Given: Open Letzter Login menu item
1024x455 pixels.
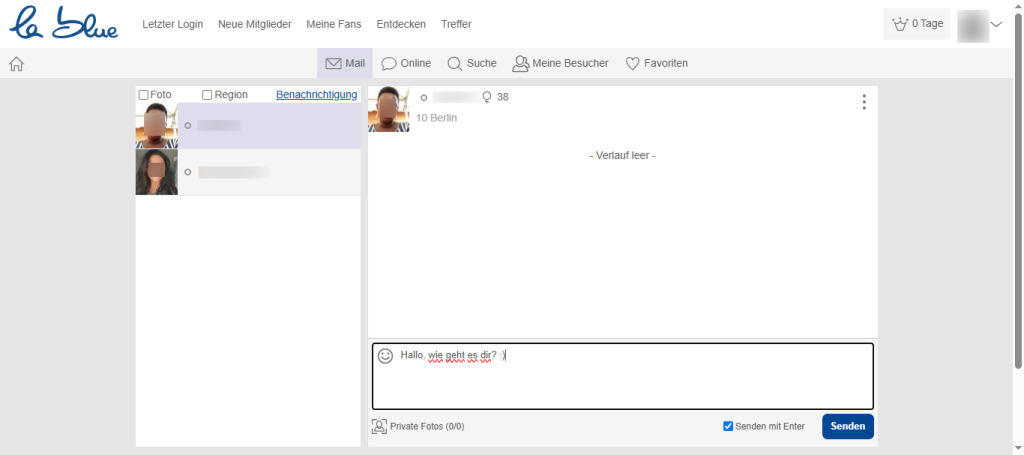Looking at the screenshot, I should coord(172,24).
